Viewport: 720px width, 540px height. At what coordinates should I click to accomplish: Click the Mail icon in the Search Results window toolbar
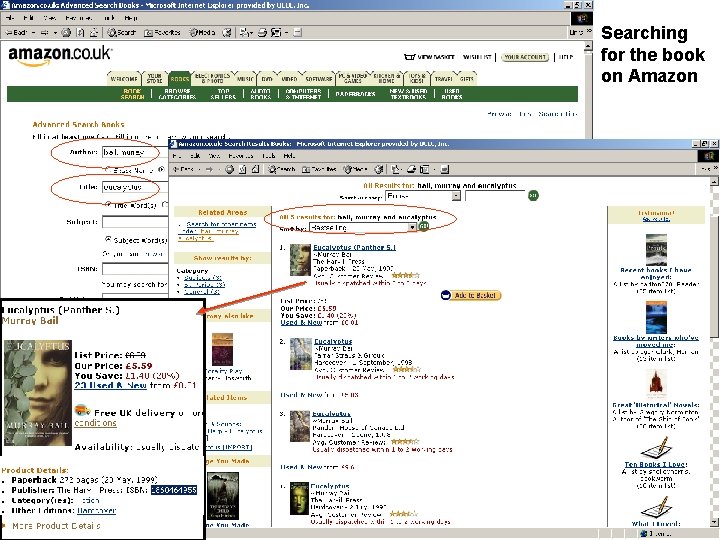point(397,169)
